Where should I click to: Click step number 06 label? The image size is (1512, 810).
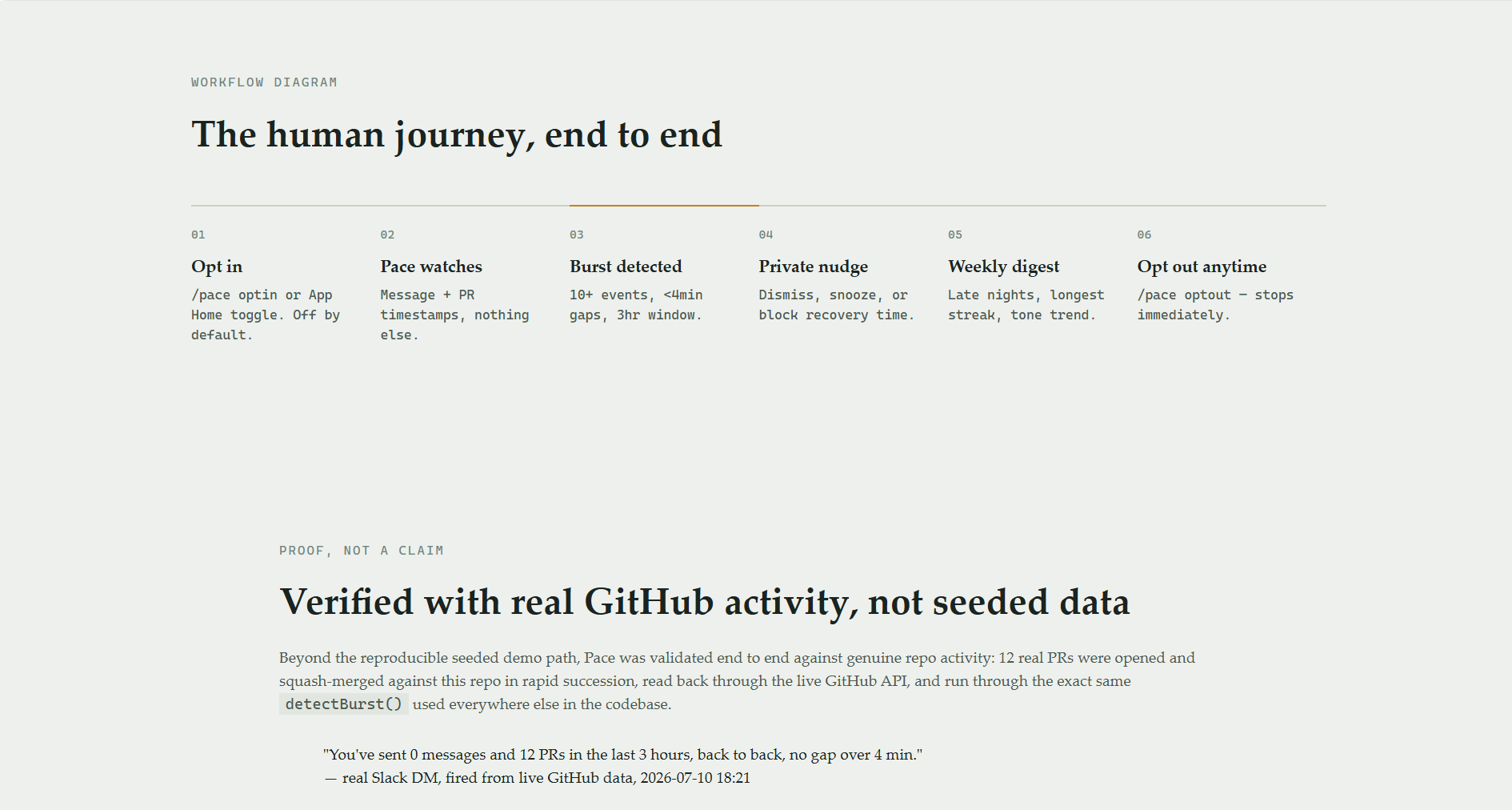point(1144,235)
